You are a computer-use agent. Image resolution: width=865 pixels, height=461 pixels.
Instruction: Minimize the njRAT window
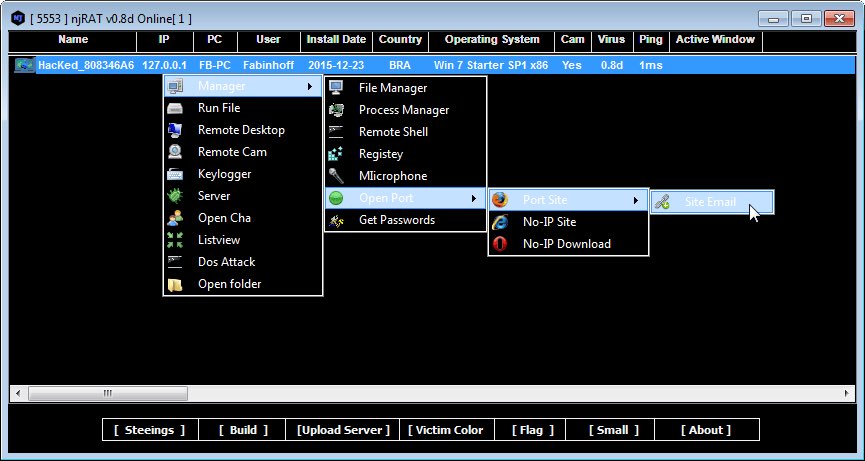[x=773, y=19]
